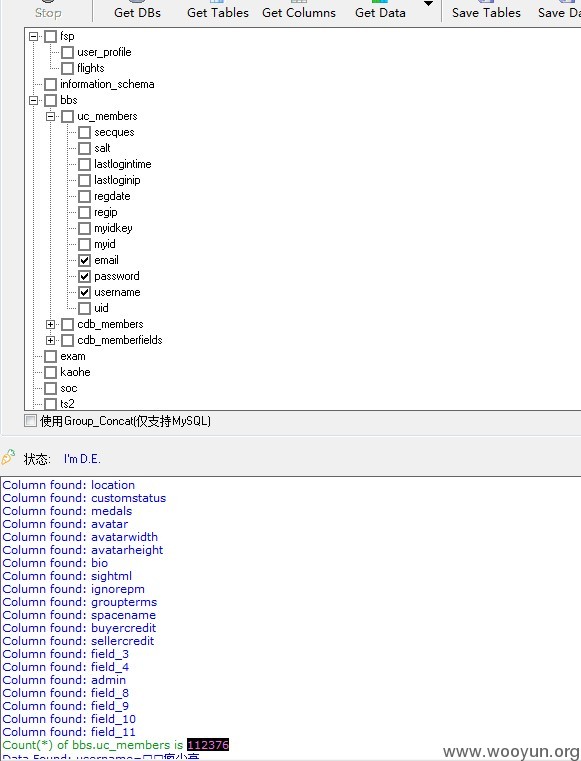Check the information_schema checkbox
Viewport: 581px width, 761px height.
coord(50,84)
